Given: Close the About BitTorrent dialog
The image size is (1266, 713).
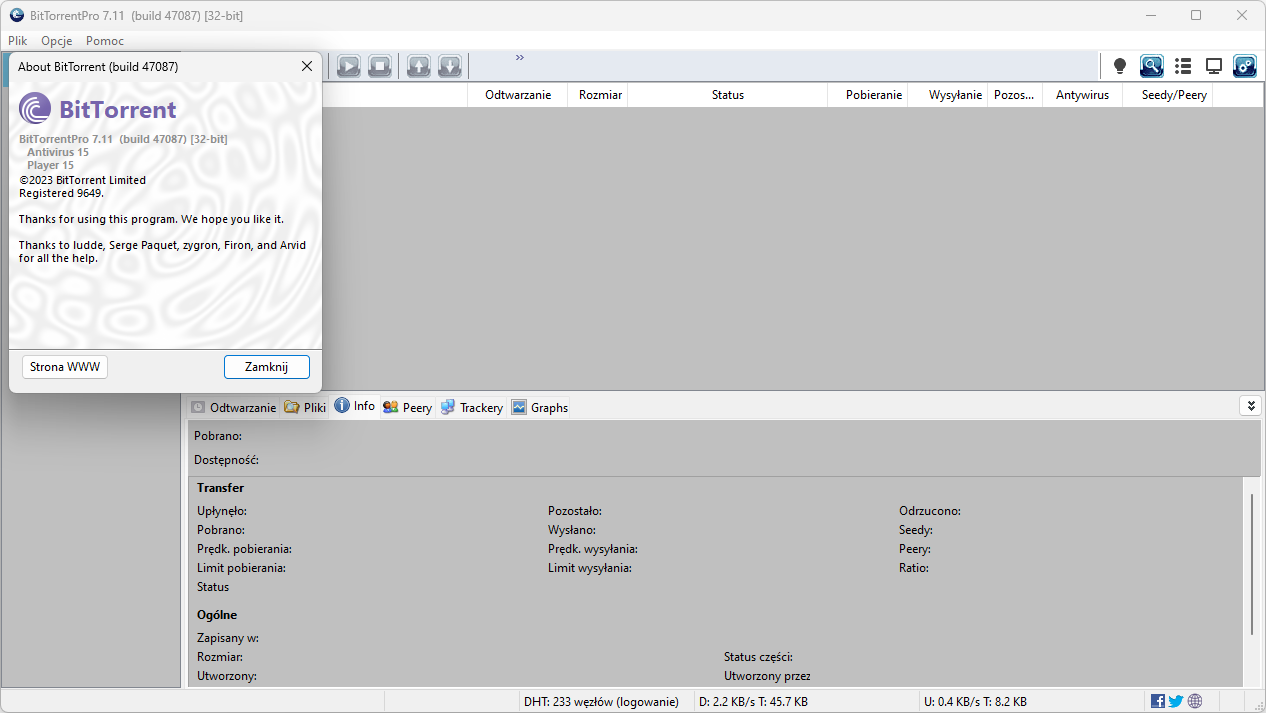Looking at the screenshot, I should tap(307, 66).
